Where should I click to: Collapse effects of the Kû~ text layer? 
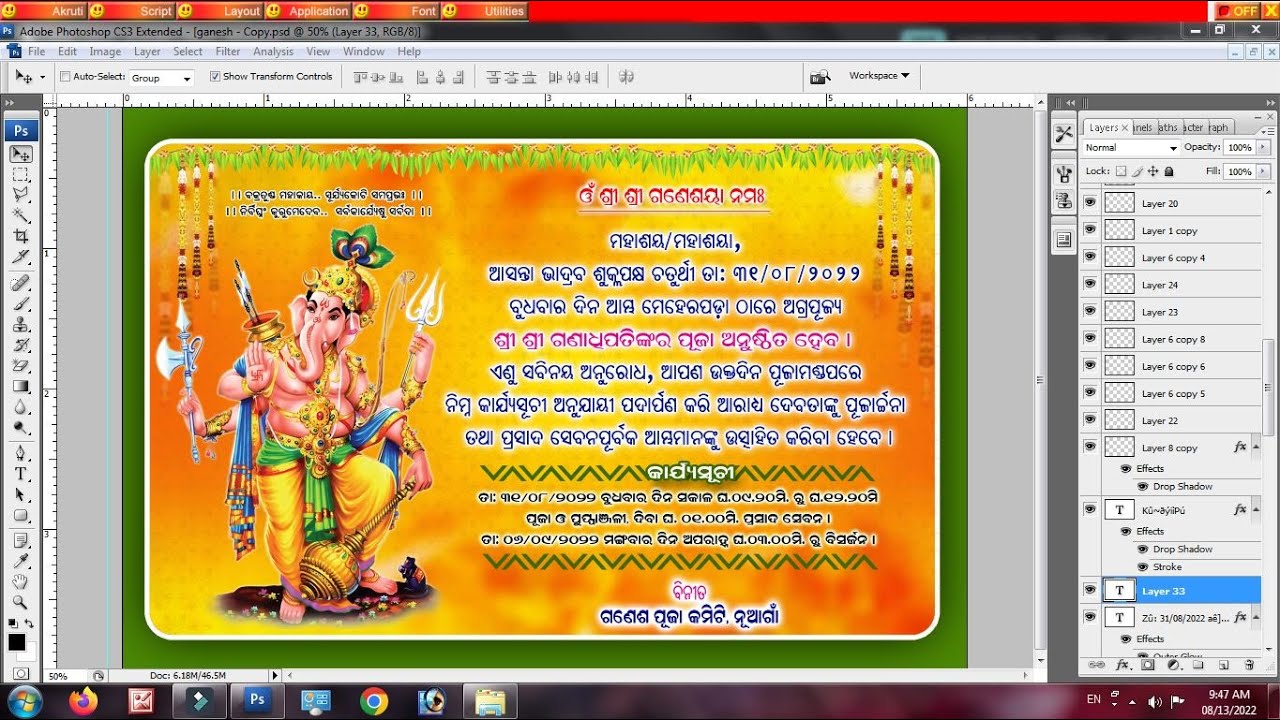pyautogui.click(x=1255, y=510)
